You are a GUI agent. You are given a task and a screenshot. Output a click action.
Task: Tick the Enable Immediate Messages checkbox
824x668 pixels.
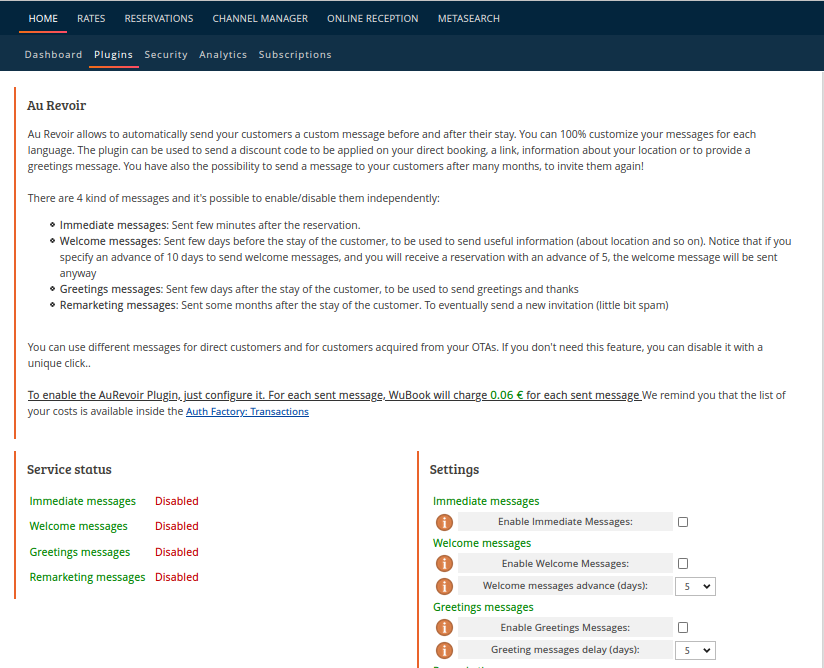coord(683,522)
